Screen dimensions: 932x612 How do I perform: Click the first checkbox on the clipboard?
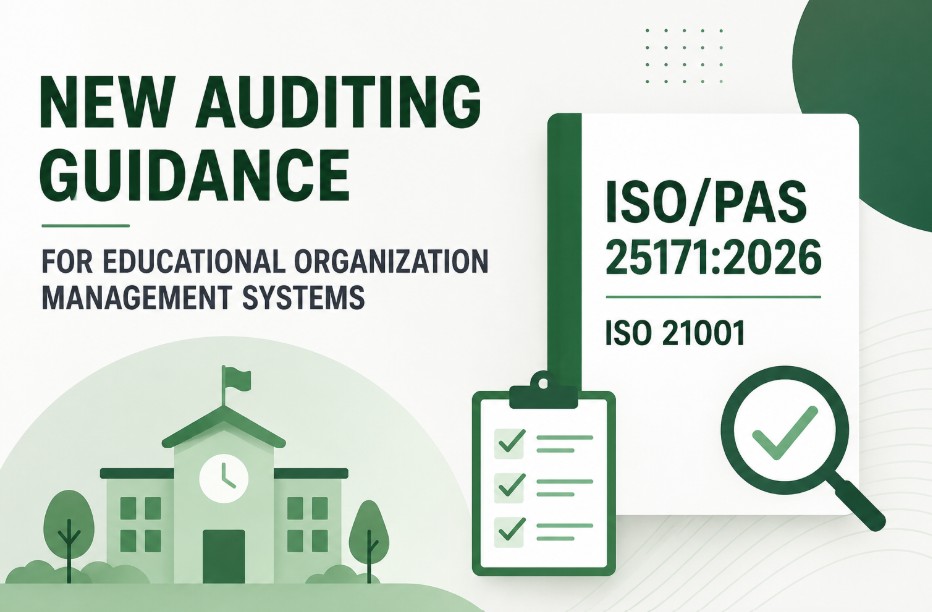510,443
